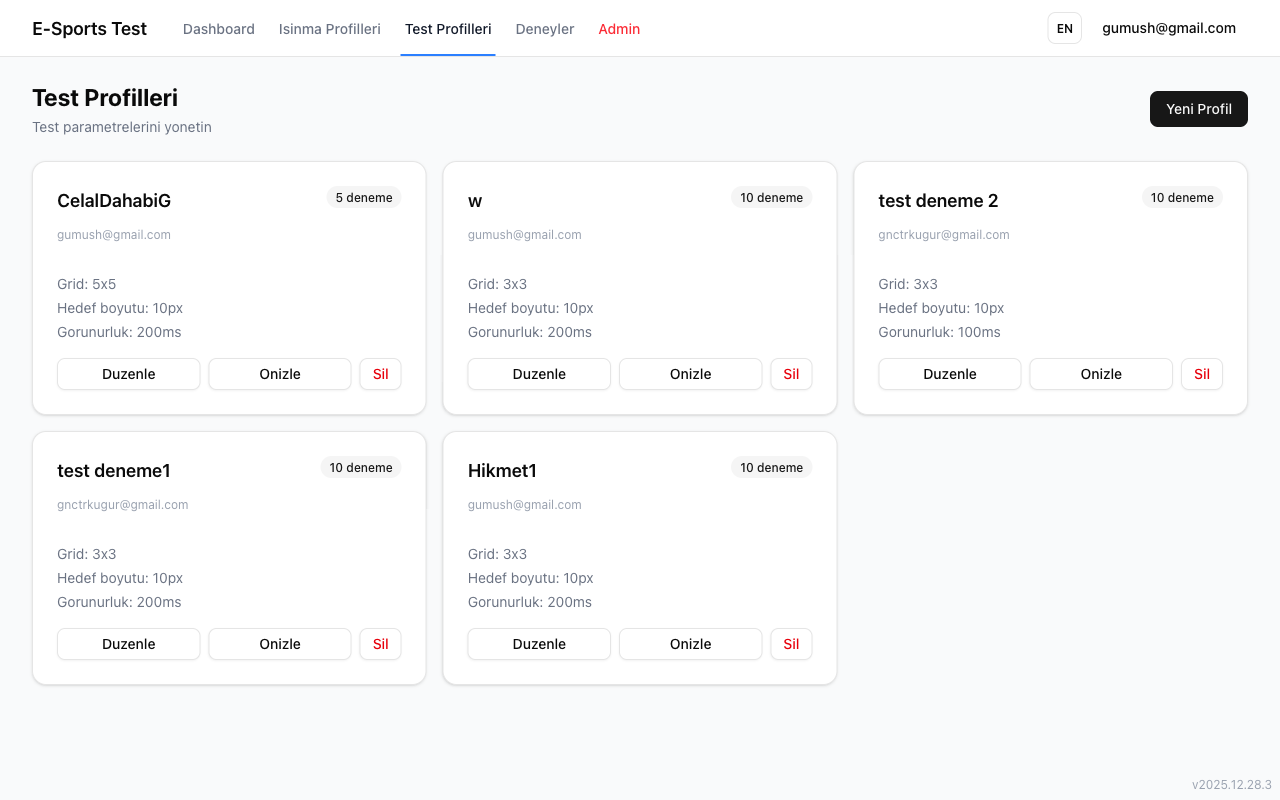Delete the w profile with Sil

coord(791,374)
